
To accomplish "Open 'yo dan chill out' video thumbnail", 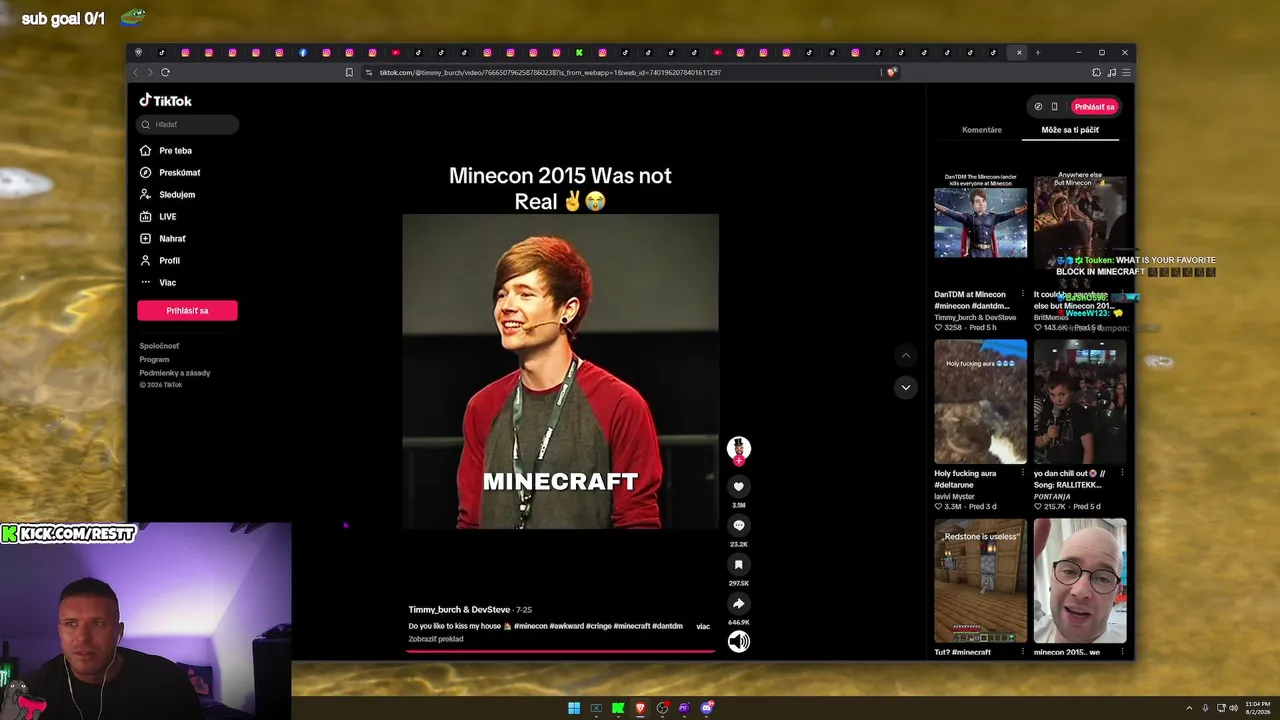I will pos(1080,402).
